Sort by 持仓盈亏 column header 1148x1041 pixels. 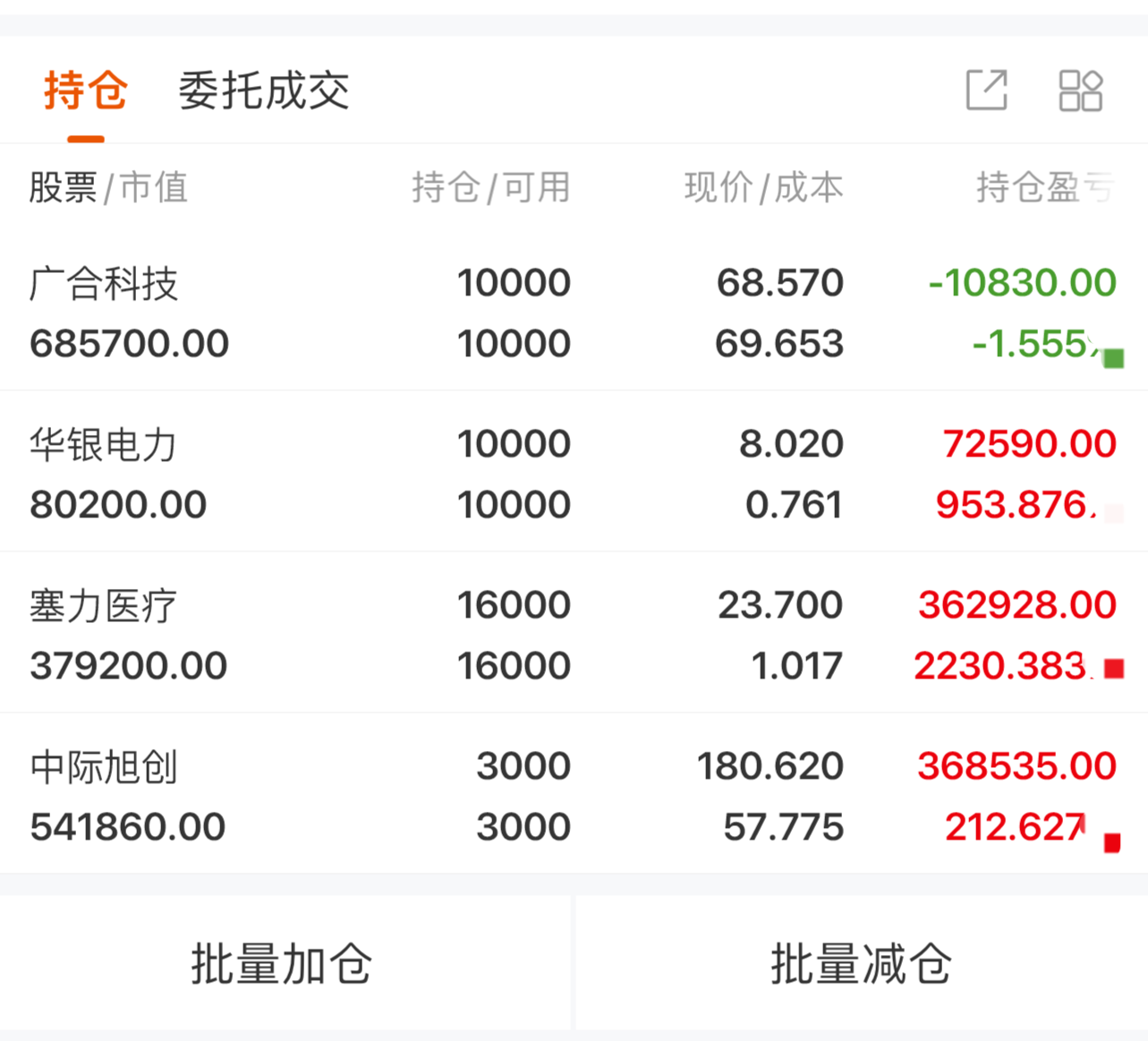tap(1046, 188)
